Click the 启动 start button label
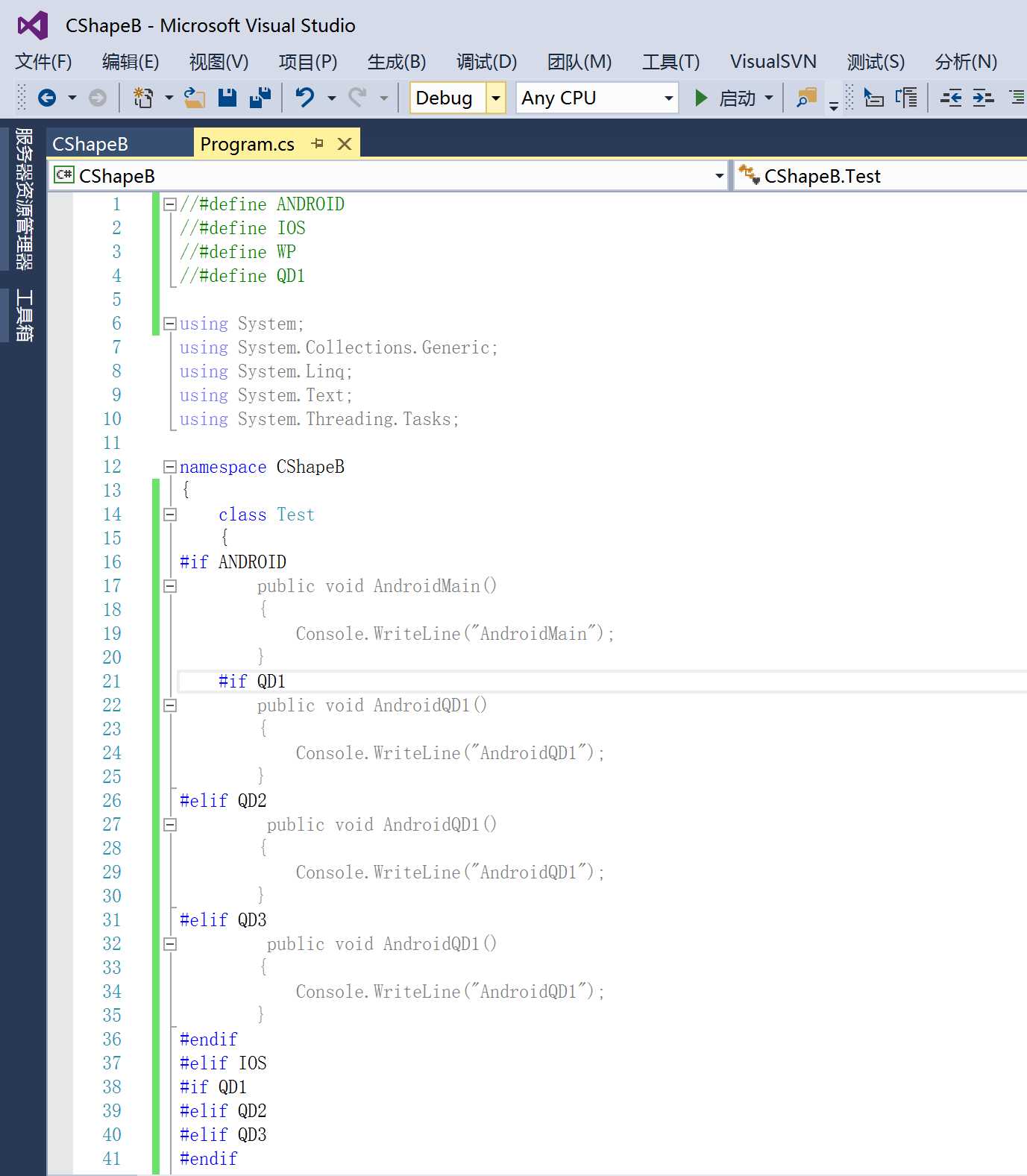The width and height of the screenshot is (1027, 1176). 737,98
